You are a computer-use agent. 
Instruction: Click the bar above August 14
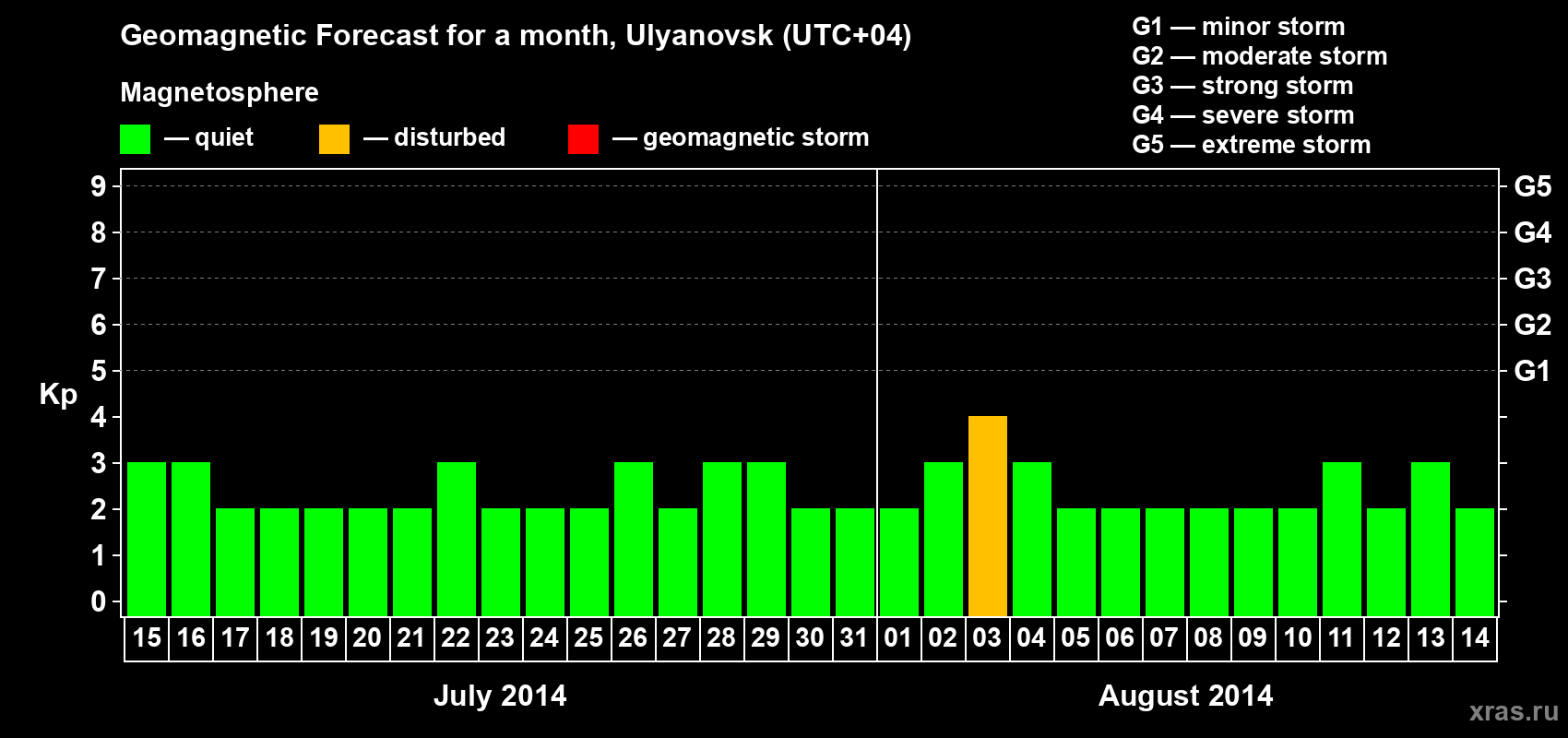(x=1475, y=563)
